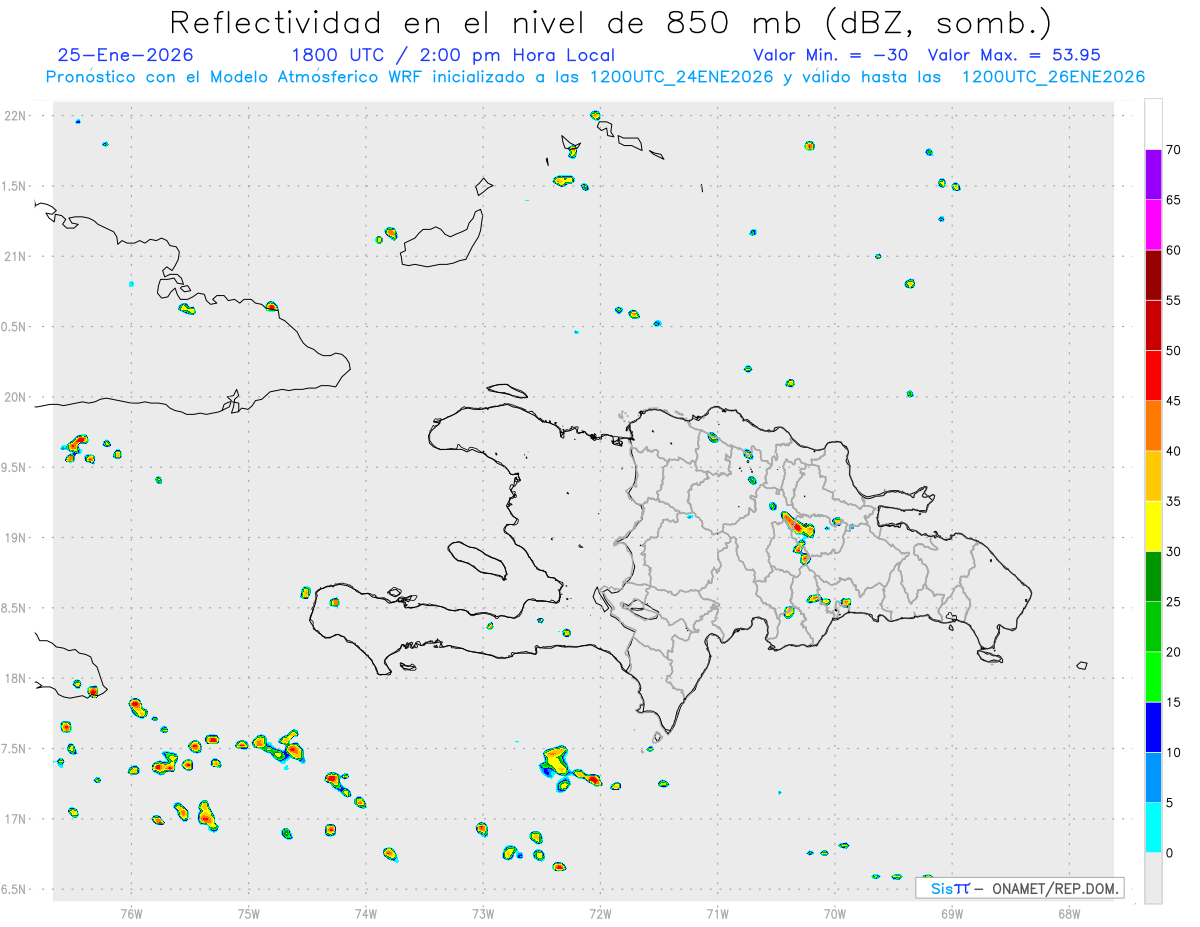
Task: Click the colorbar value label "20"
Action: click(x=1174, y=652)
